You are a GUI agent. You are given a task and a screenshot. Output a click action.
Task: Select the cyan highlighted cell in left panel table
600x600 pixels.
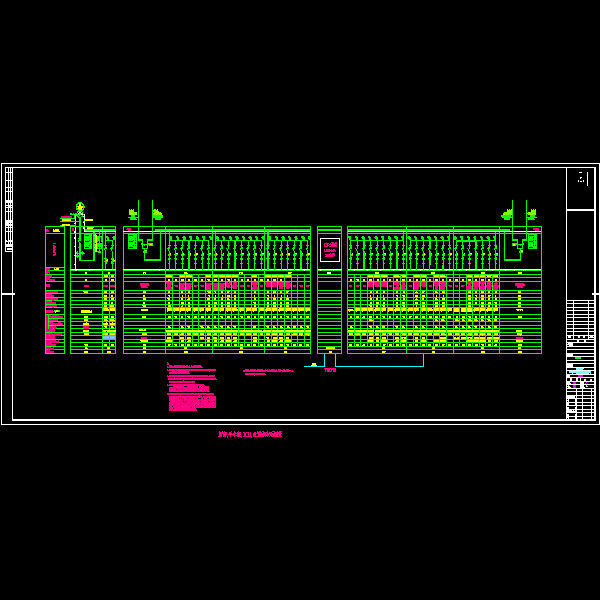(109, 337)
